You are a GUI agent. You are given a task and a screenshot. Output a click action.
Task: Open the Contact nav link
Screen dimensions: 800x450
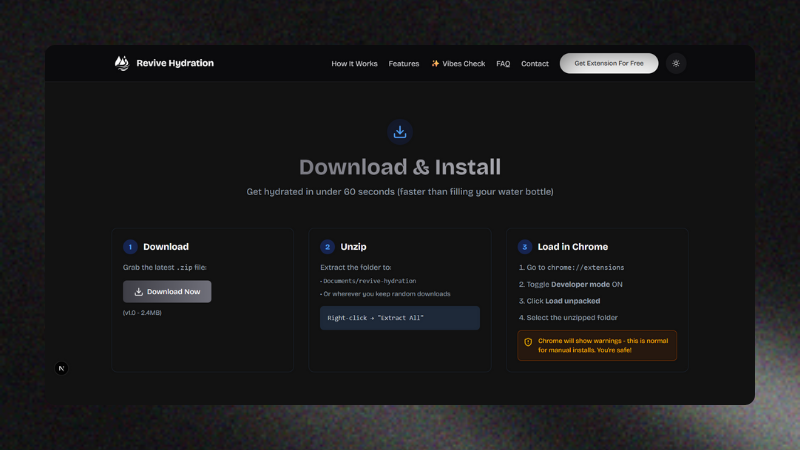tap(535, 64)
